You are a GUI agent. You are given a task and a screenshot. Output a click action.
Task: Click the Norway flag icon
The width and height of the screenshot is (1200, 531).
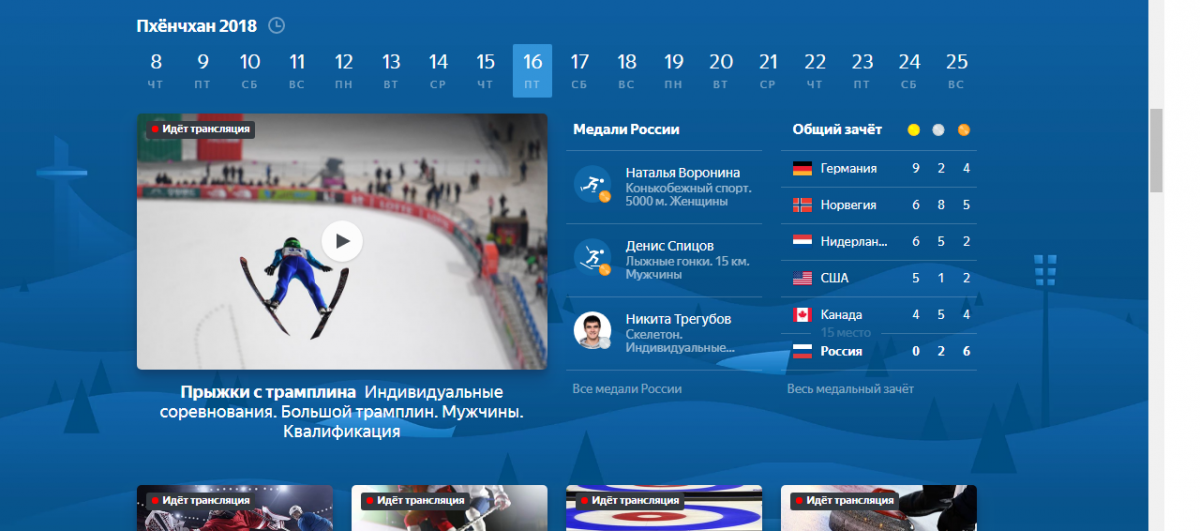[x=802, y=205]
